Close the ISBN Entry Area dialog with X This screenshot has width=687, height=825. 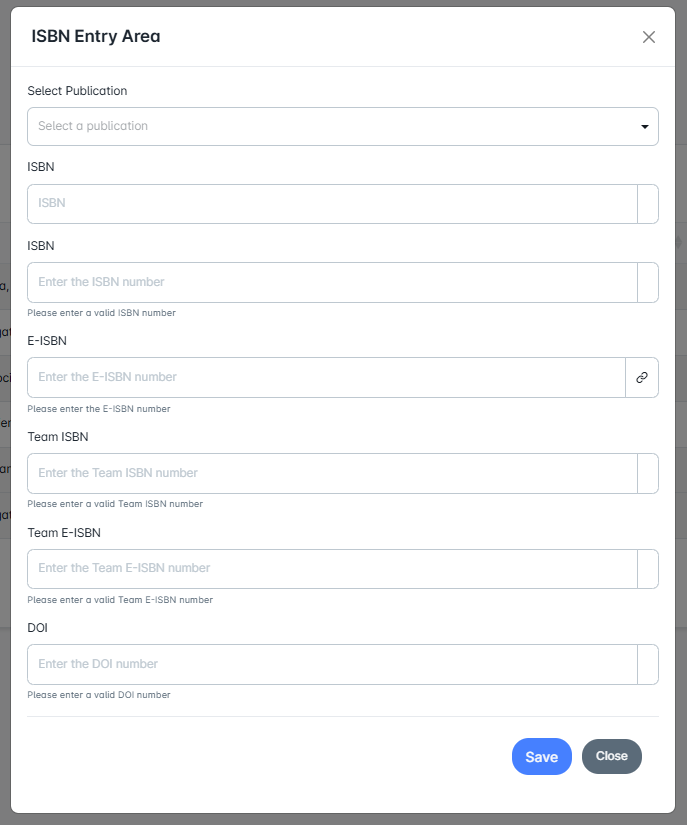(649, 37)
